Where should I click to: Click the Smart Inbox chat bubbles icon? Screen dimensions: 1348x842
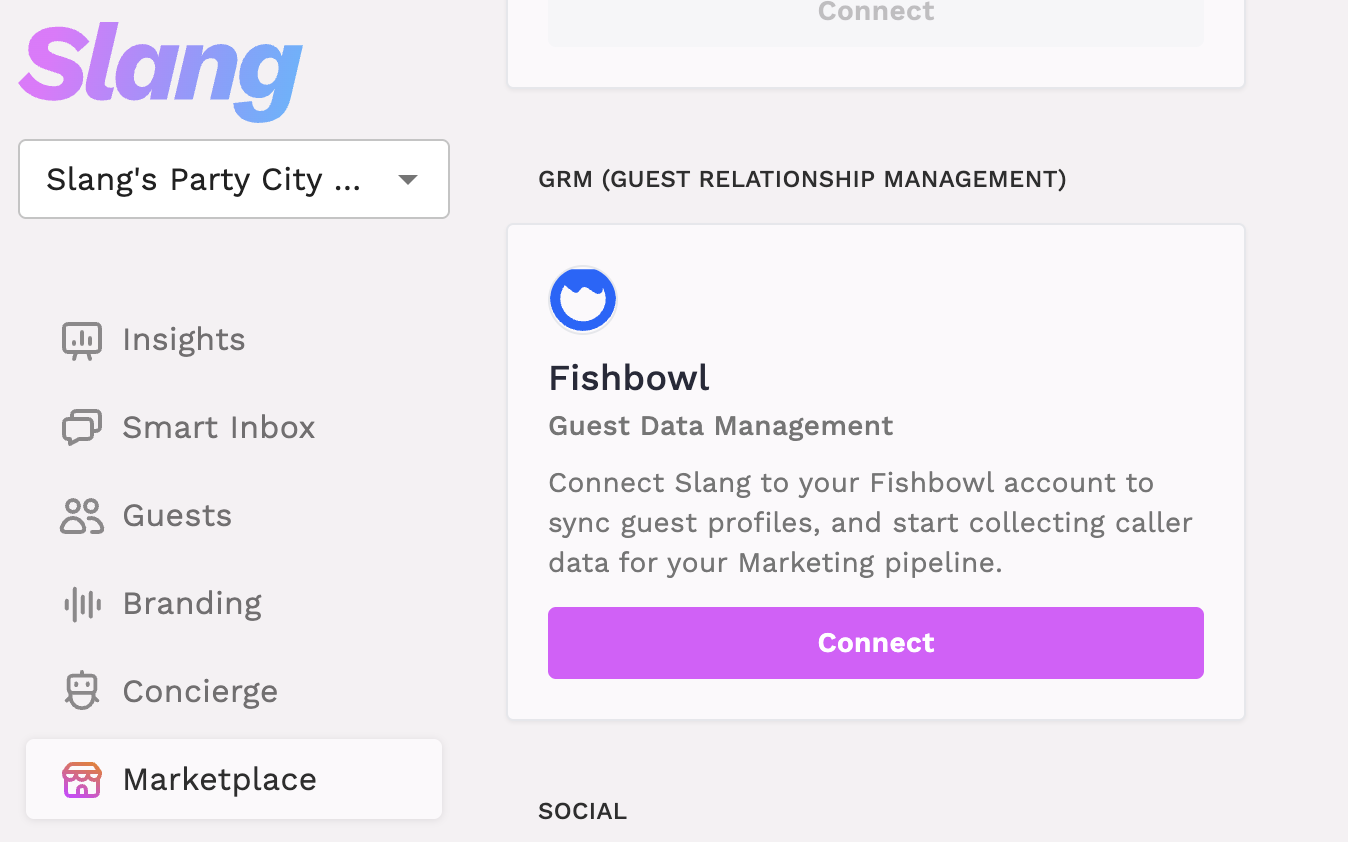tap(82, 428)
